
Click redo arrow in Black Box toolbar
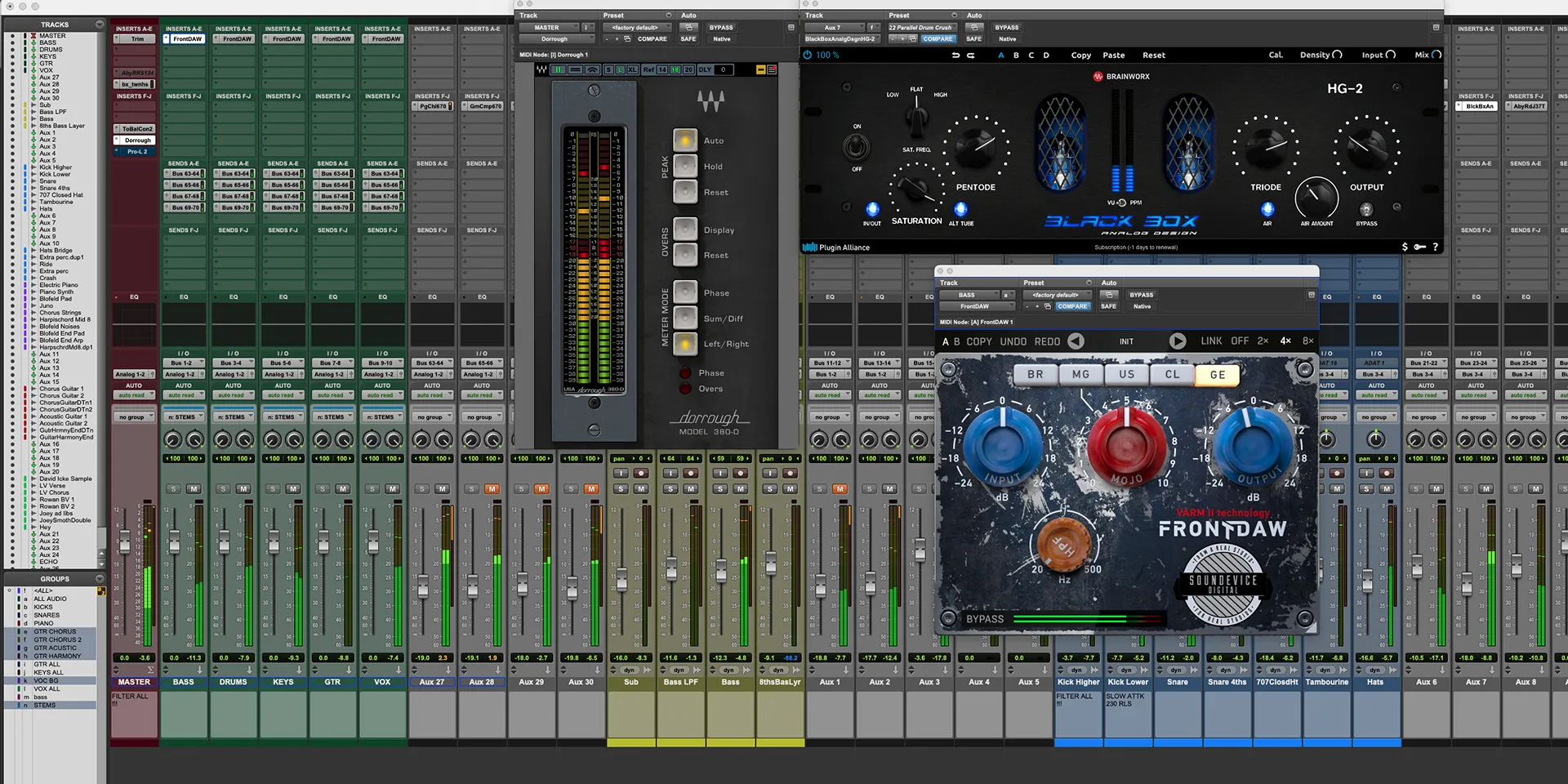coord(970,56)
